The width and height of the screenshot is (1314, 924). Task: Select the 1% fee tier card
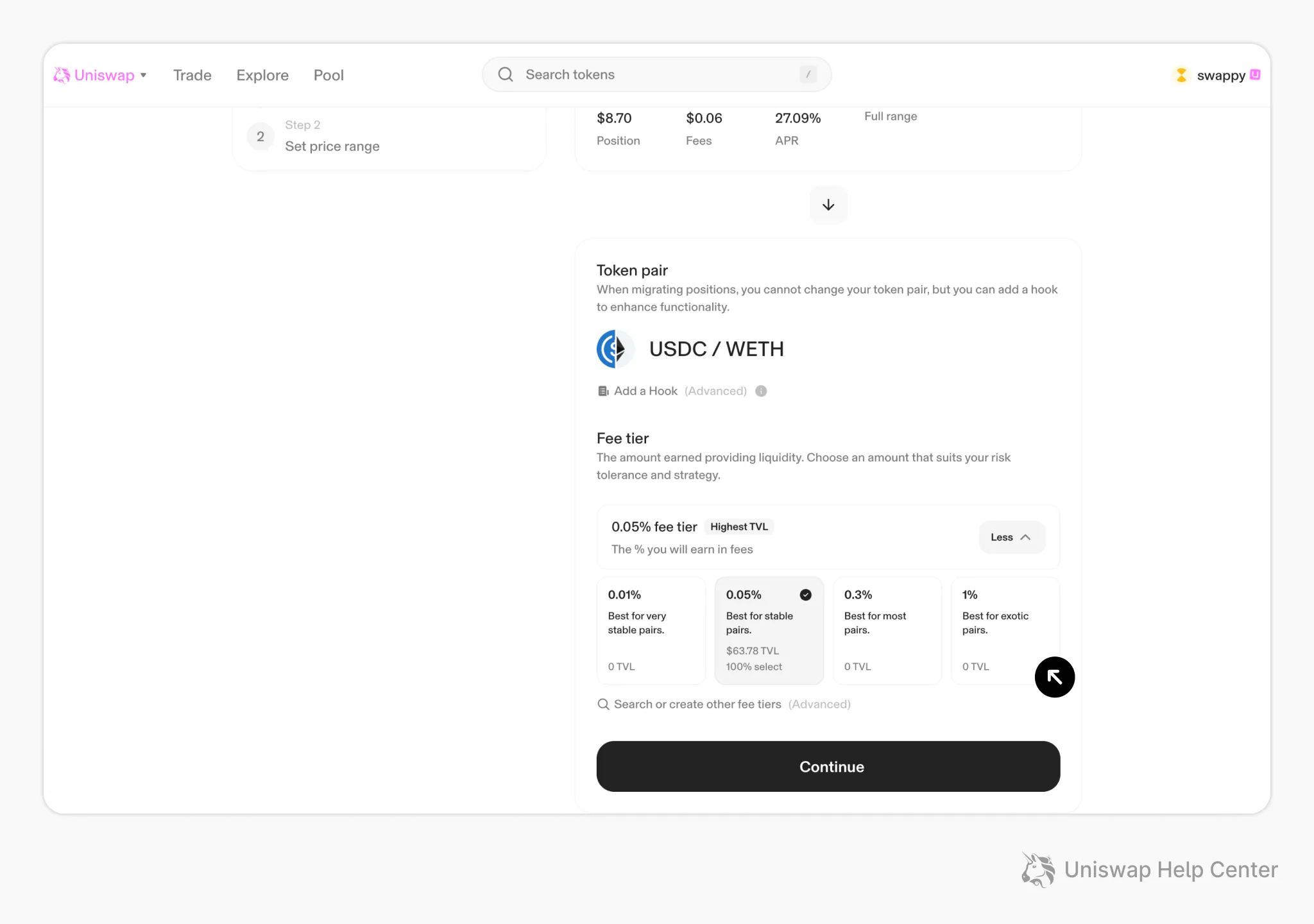pos(1005,631)
